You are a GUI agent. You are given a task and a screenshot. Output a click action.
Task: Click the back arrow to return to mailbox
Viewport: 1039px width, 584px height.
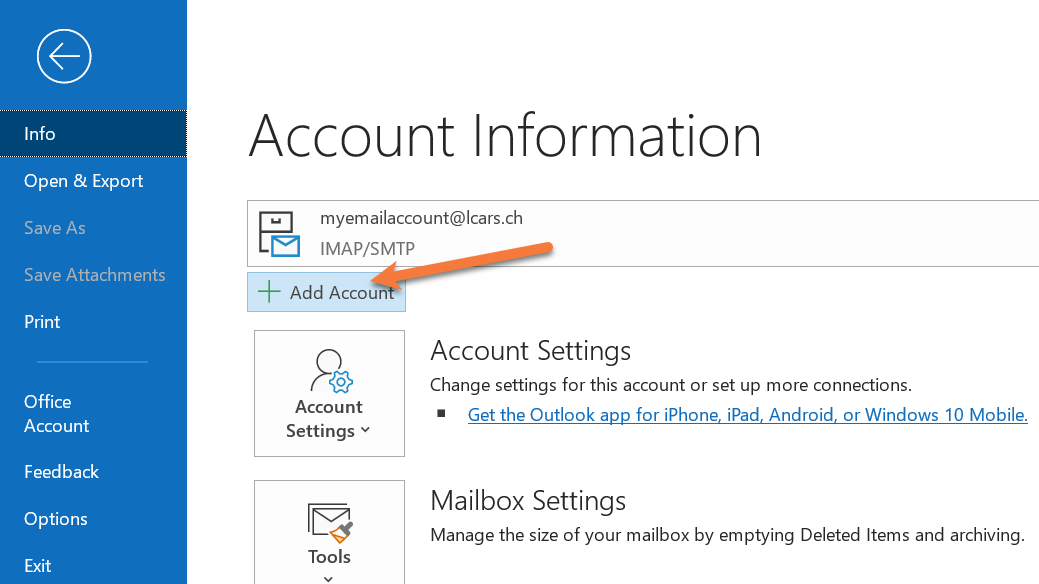64,56
